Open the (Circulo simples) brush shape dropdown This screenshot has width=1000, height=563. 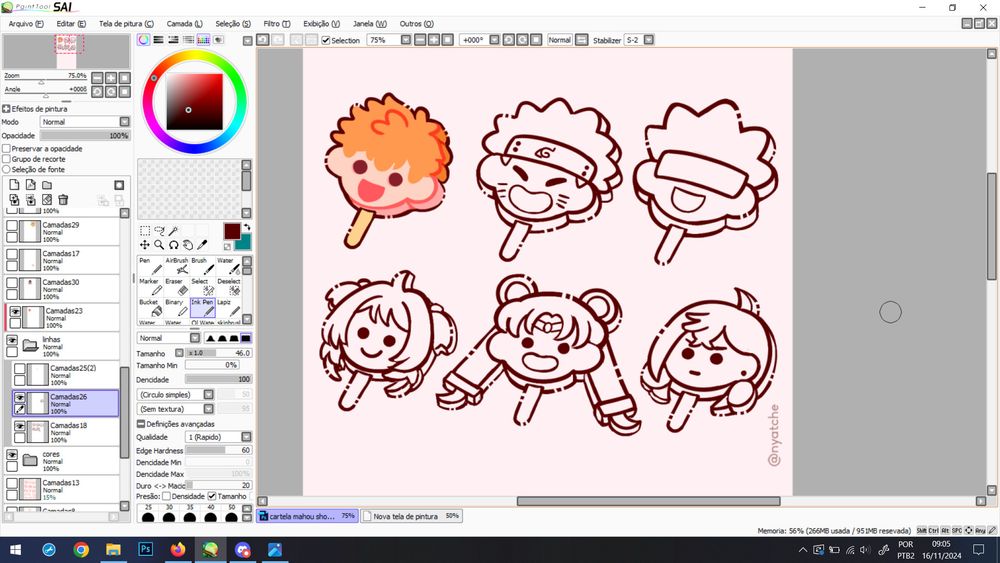click(208, 395)
